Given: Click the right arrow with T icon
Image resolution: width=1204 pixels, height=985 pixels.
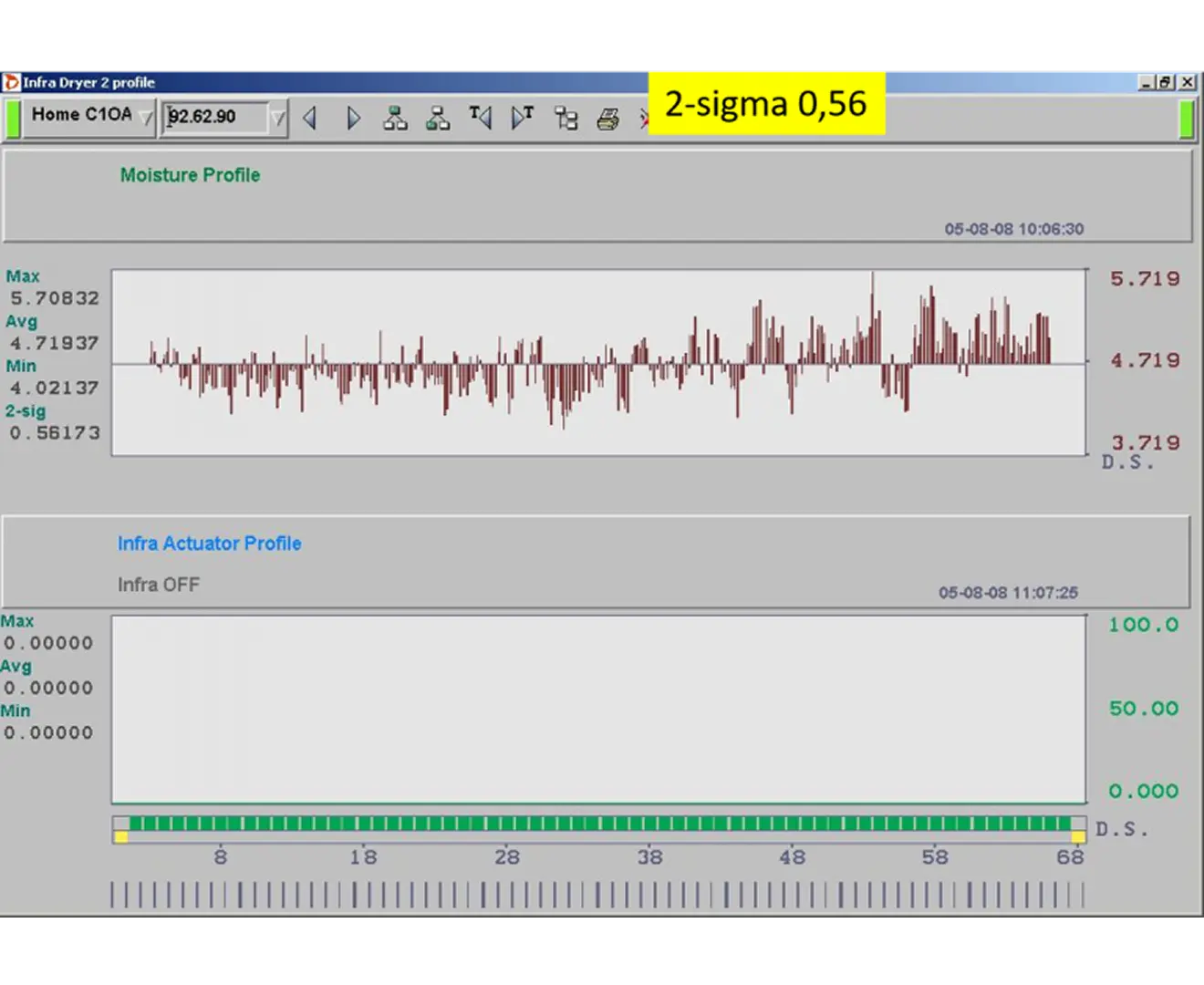Looking at the screenshot, I should pos(523,118).
